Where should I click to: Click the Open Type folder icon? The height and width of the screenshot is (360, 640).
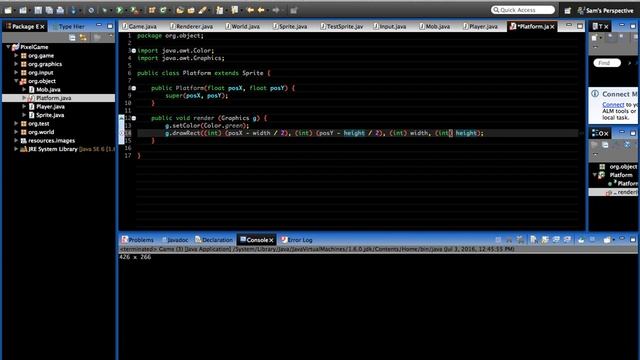[x=180, y=11]
